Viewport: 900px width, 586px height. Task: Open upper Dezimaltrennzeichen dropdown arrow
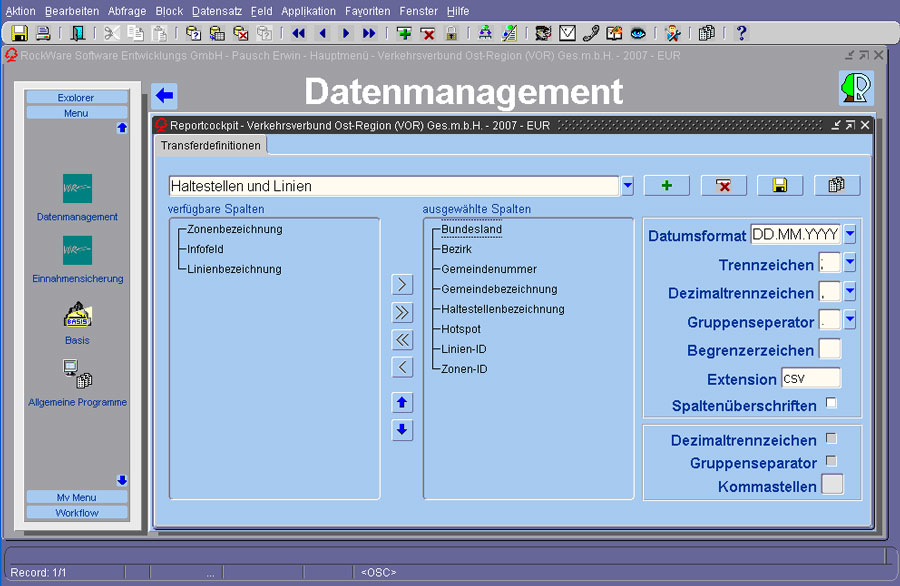tap(850, 291)
